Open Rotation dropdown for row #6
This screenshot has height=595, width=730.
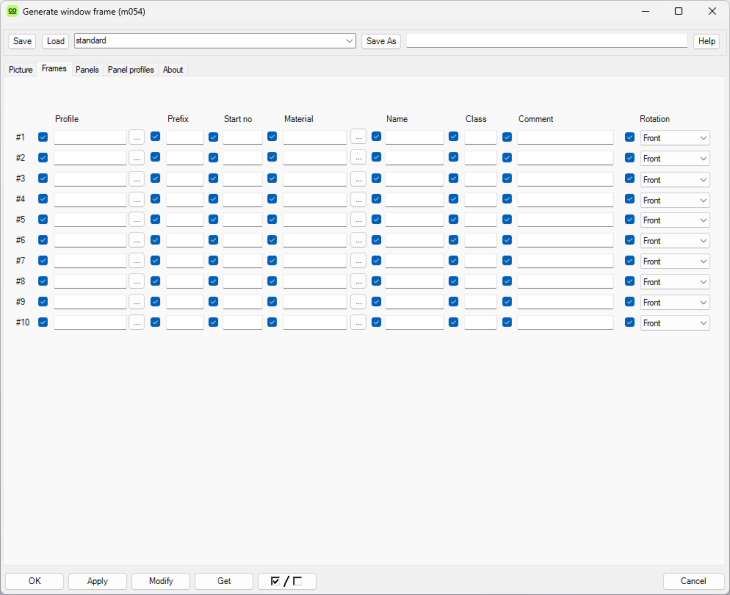point(675,241)
